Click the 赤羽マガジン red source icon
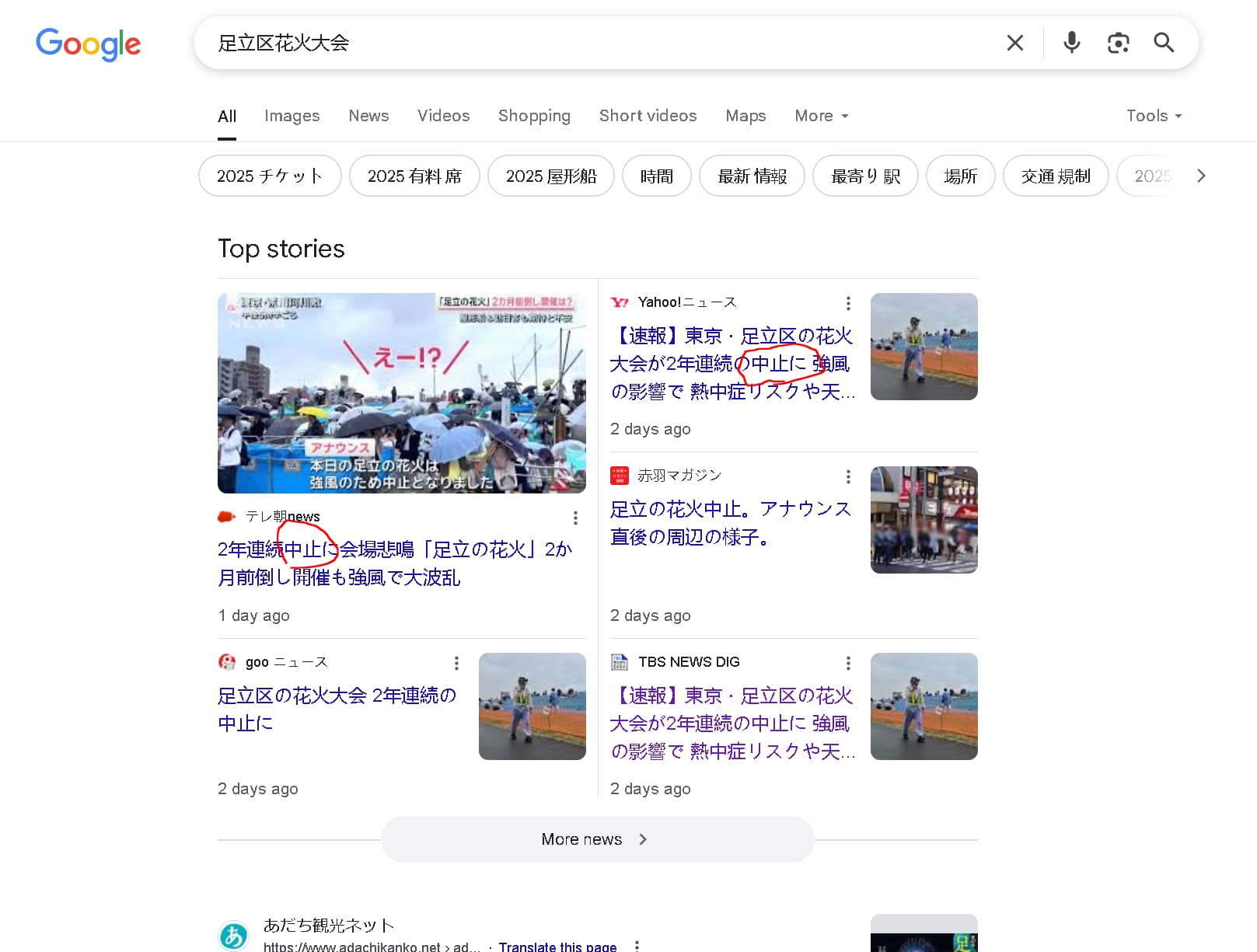Screen dimensions: 1257x952 620,476
